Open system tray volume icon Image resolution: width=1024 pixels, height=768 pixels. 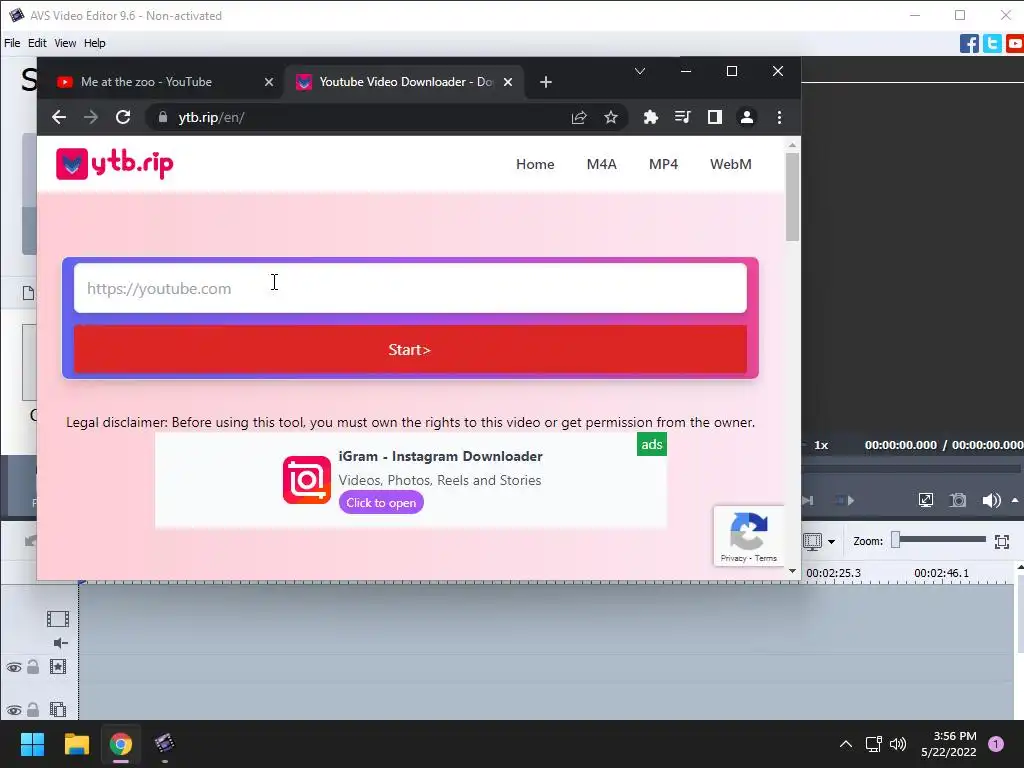pyautogui.click(x=898, y=744)
